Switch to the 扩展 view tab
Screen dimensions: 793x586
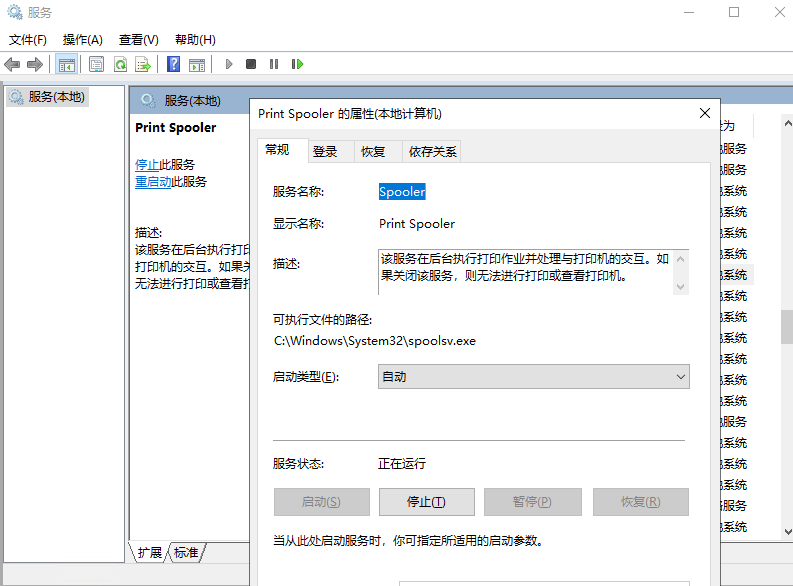pos(149,553)
